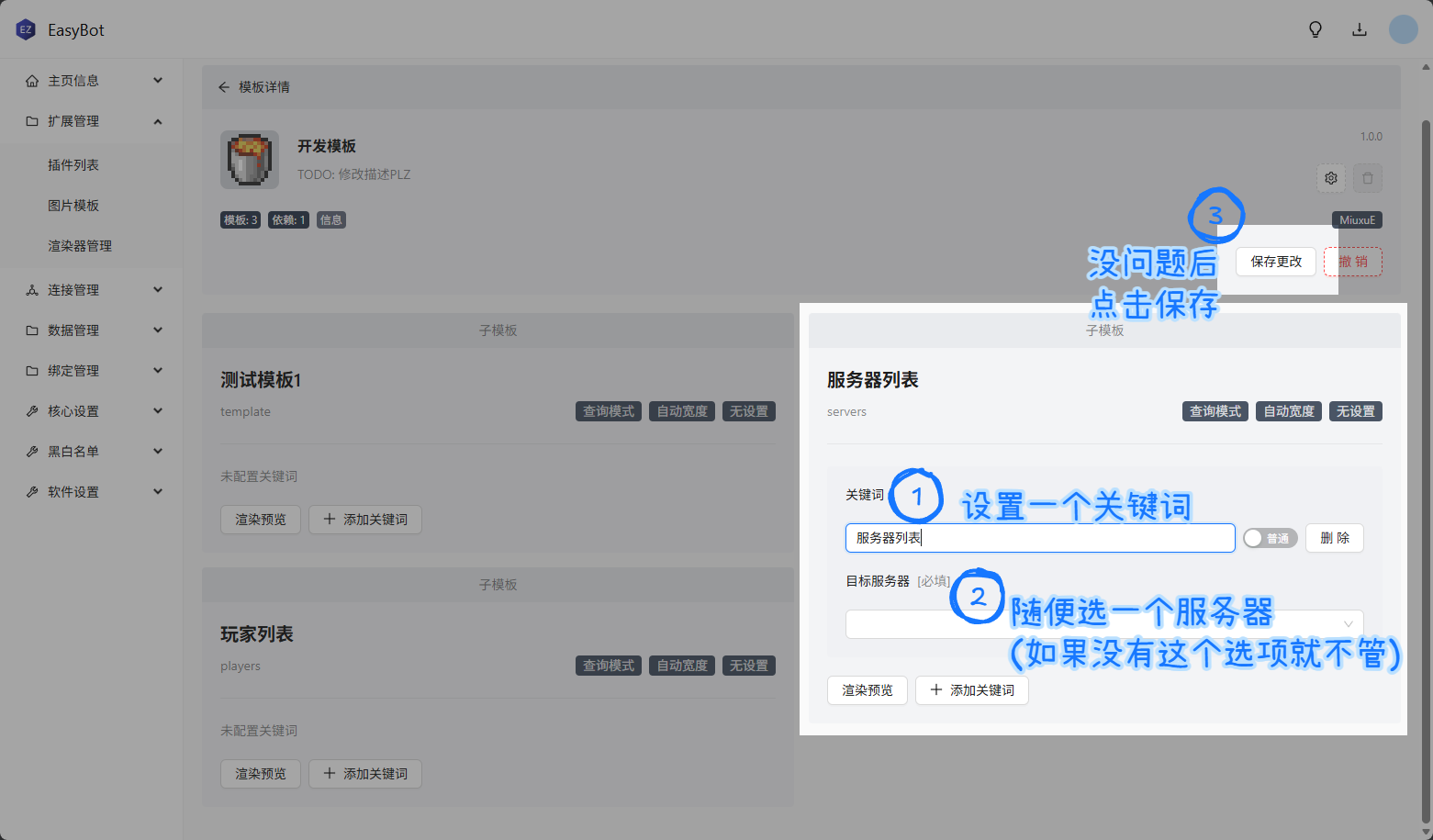The width and height of the screenshot is (1433, 840).
Task: Expand the 主页信息 sidebar menu
Action: coord(92,81)
